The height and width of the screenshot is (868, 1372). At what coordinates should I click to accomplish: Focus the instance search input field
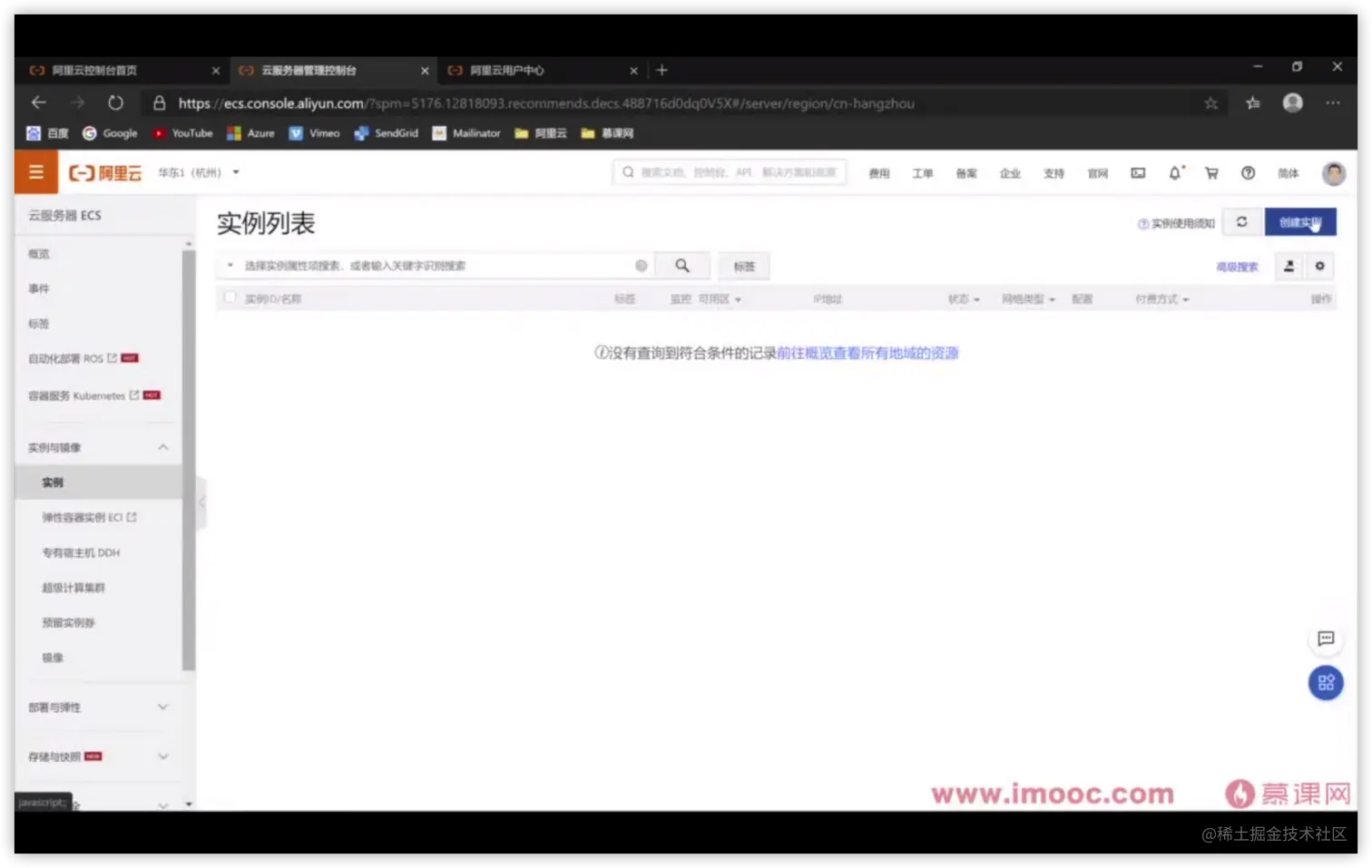pyautogui.click(x=436, y=266)
